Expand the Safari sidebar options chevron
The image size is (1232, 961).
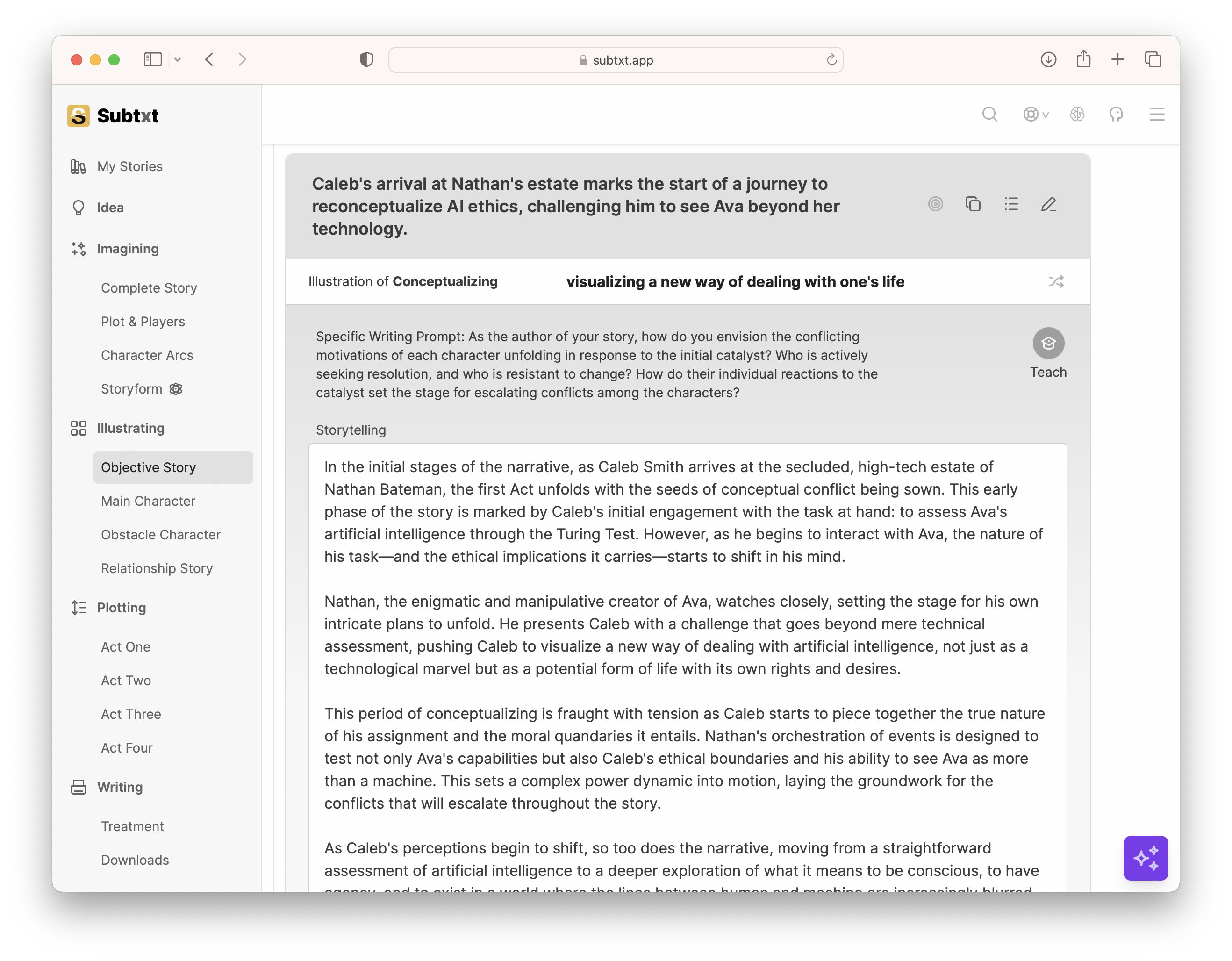tap(178, 59)
